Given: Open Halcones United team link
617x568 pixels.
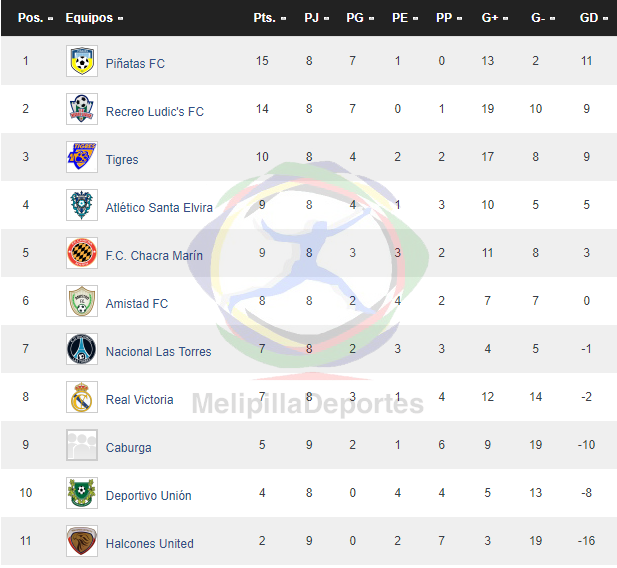Looking at the screenshot, I should (150, 544).
